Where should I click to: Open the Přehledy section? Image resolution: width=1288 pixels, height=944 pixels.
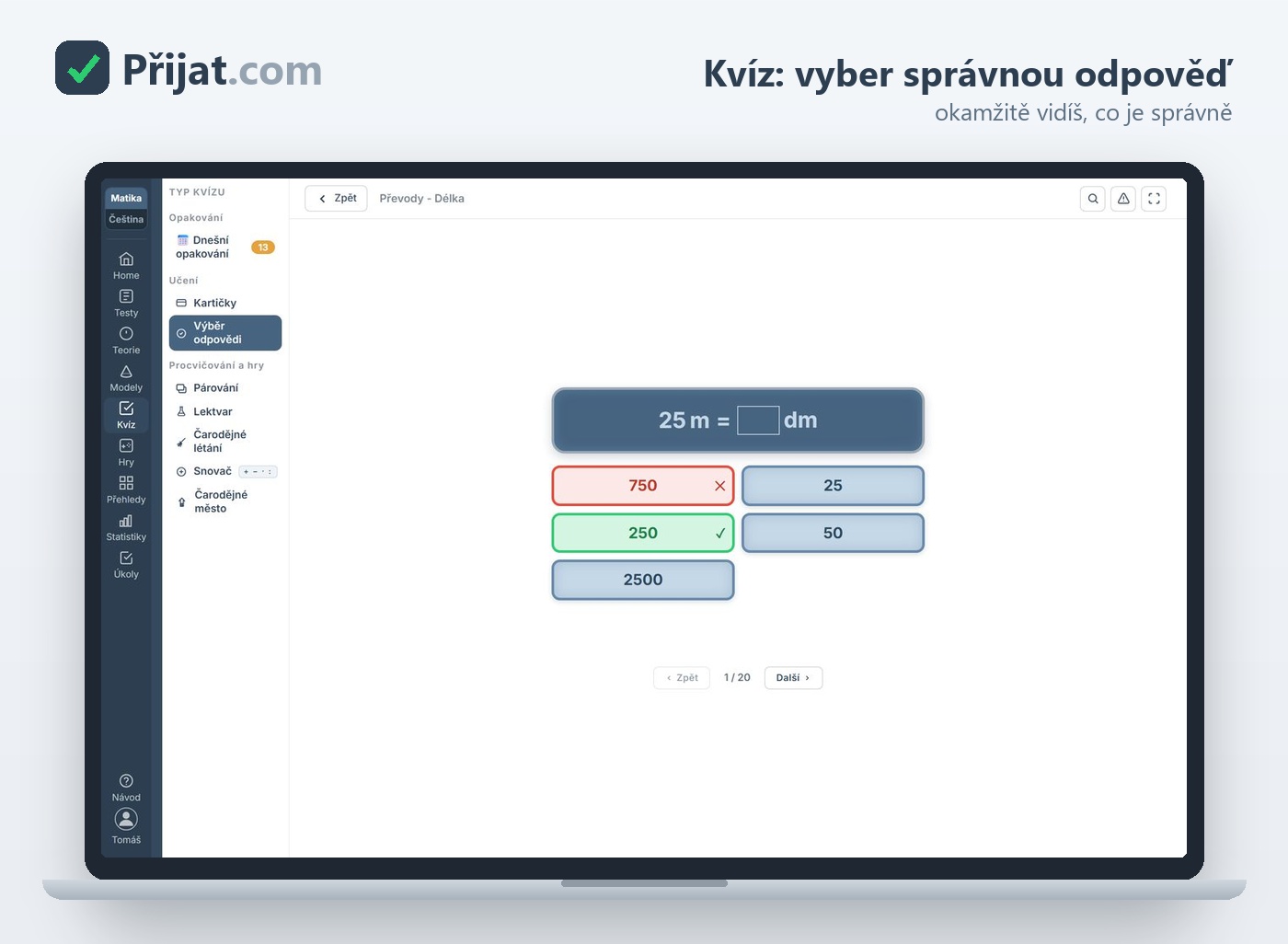pyautogui.click(x=126, y=489)
